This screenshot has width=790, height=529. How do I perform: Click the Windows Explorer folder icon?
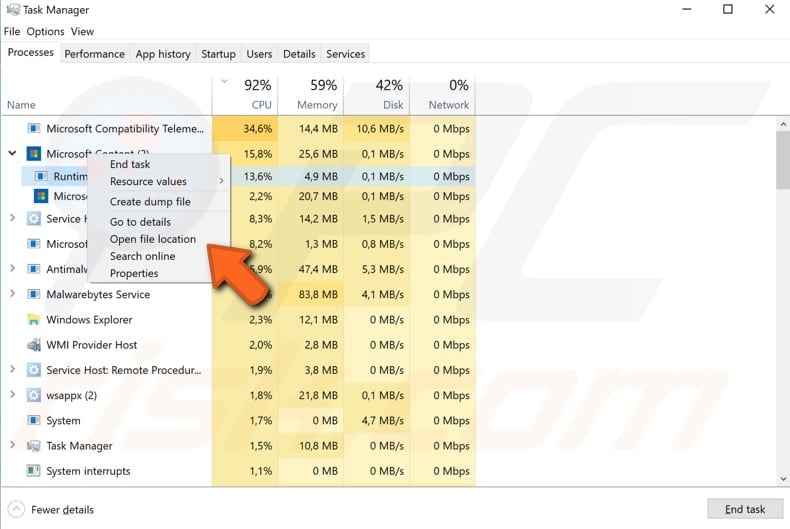33,319
